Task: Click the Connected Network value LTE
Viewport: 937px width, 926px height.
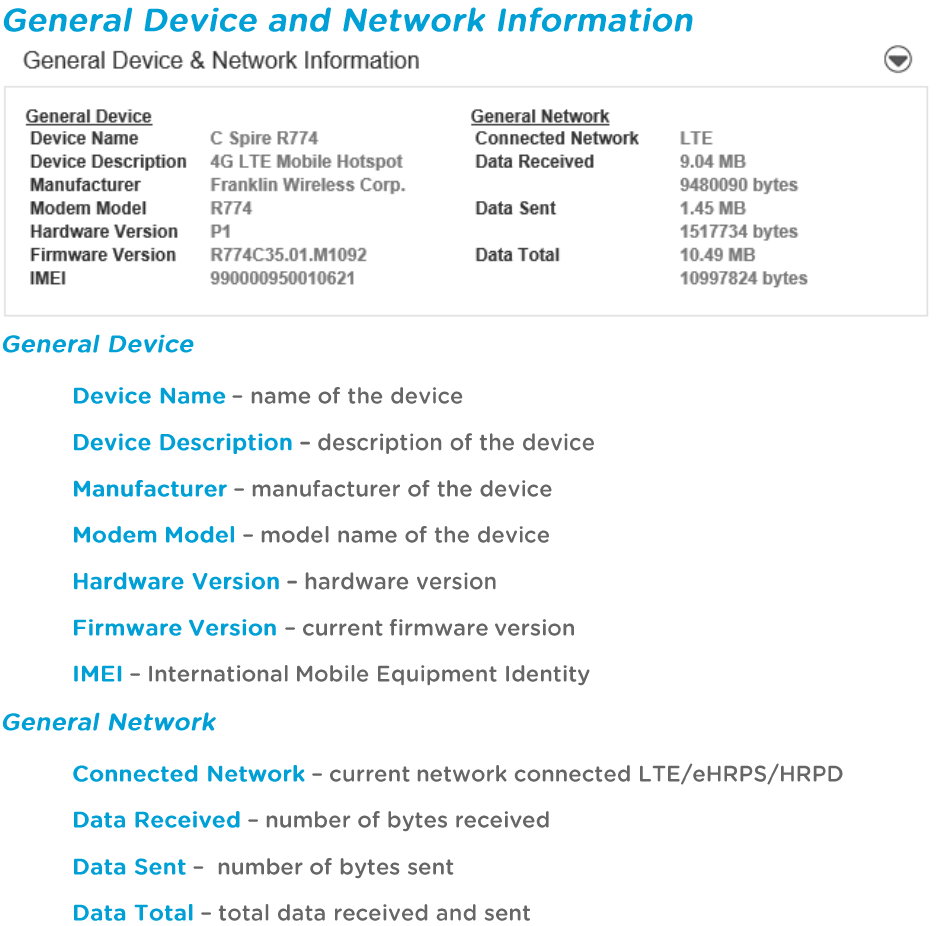Action: click(696, 138)
